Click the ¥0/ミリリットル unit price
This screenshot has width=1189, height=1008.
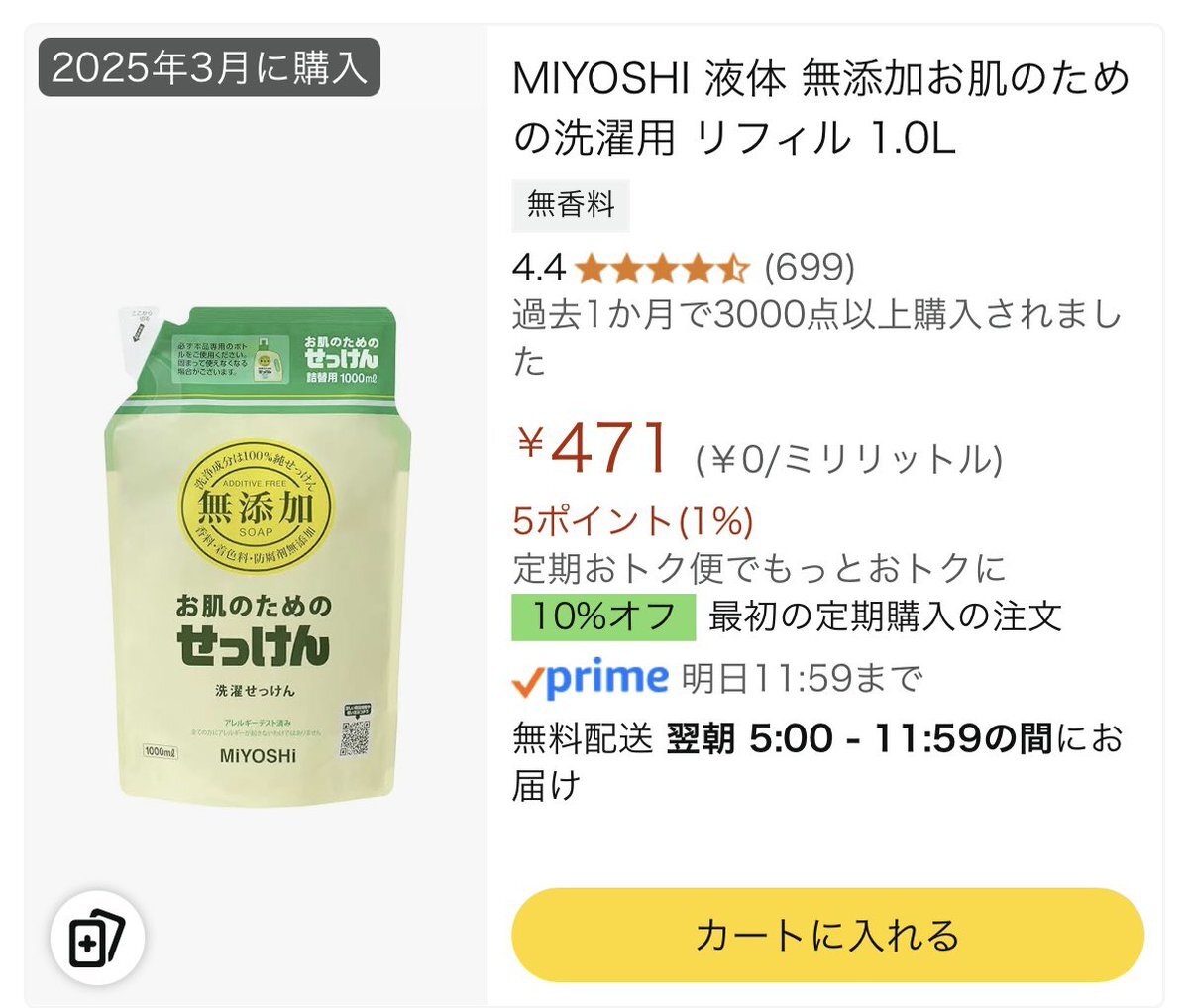849,460
